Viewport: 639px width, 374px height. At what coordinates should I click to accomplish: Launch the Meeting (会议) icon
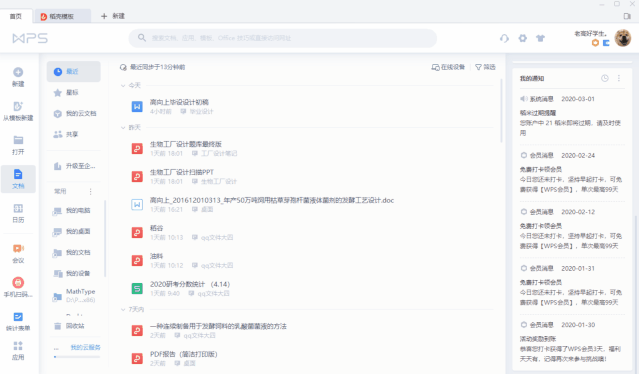pos(18,249)
